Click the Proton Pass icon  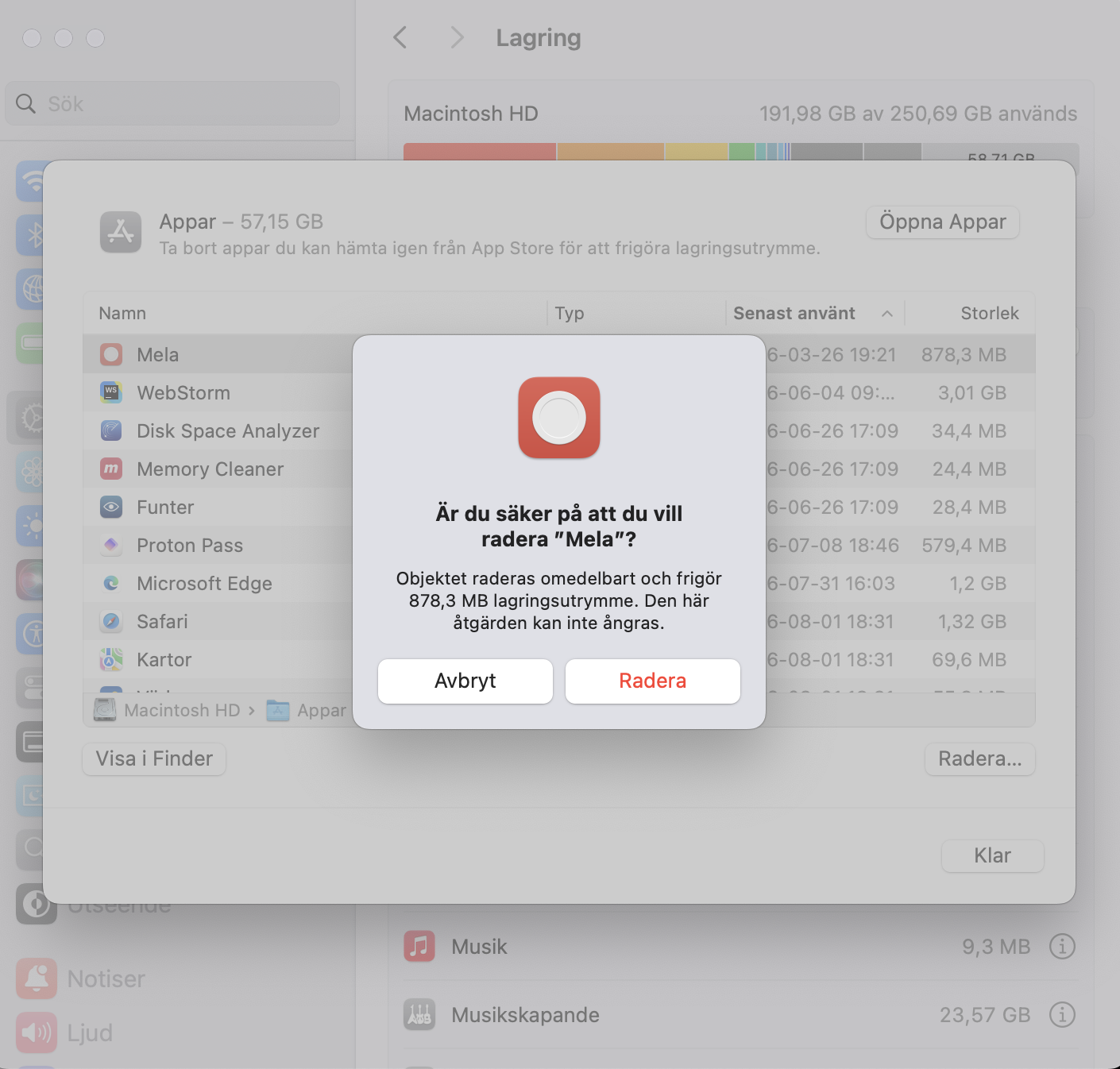(x=111, y=545)
